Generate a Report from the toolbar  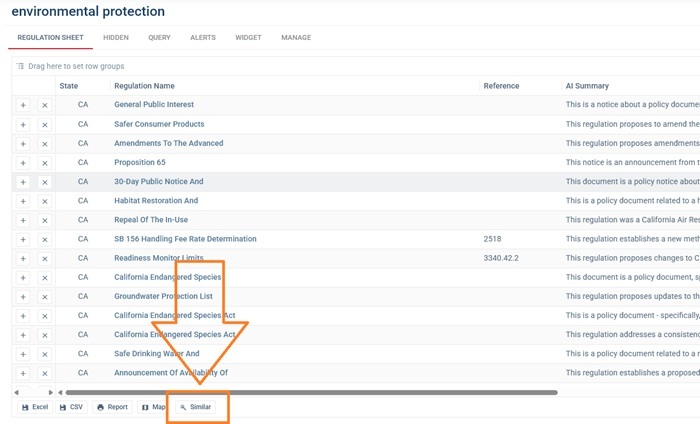(x=112, y=407)
